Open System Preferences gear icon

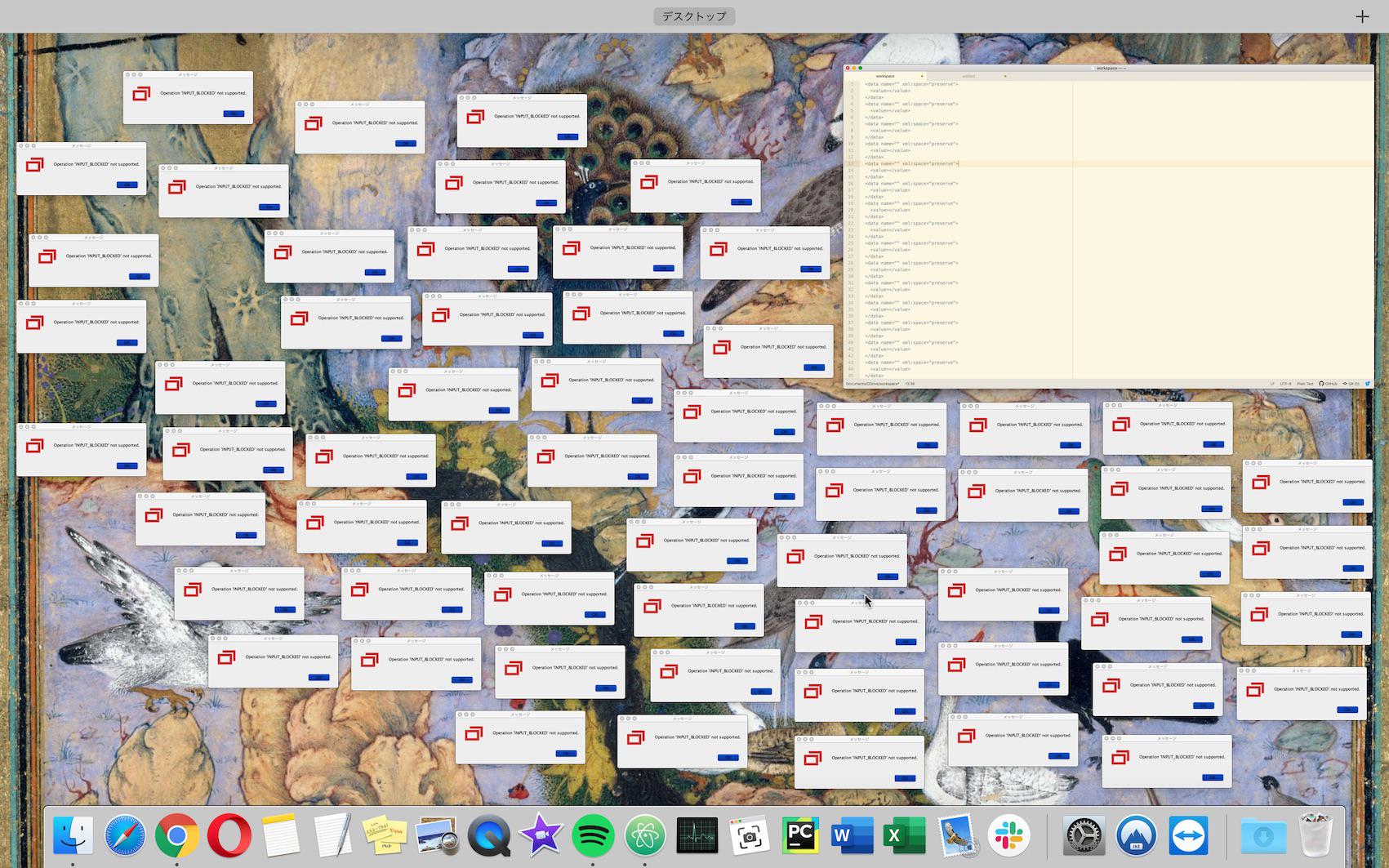pyautogui.click(x=1084, y=835)
